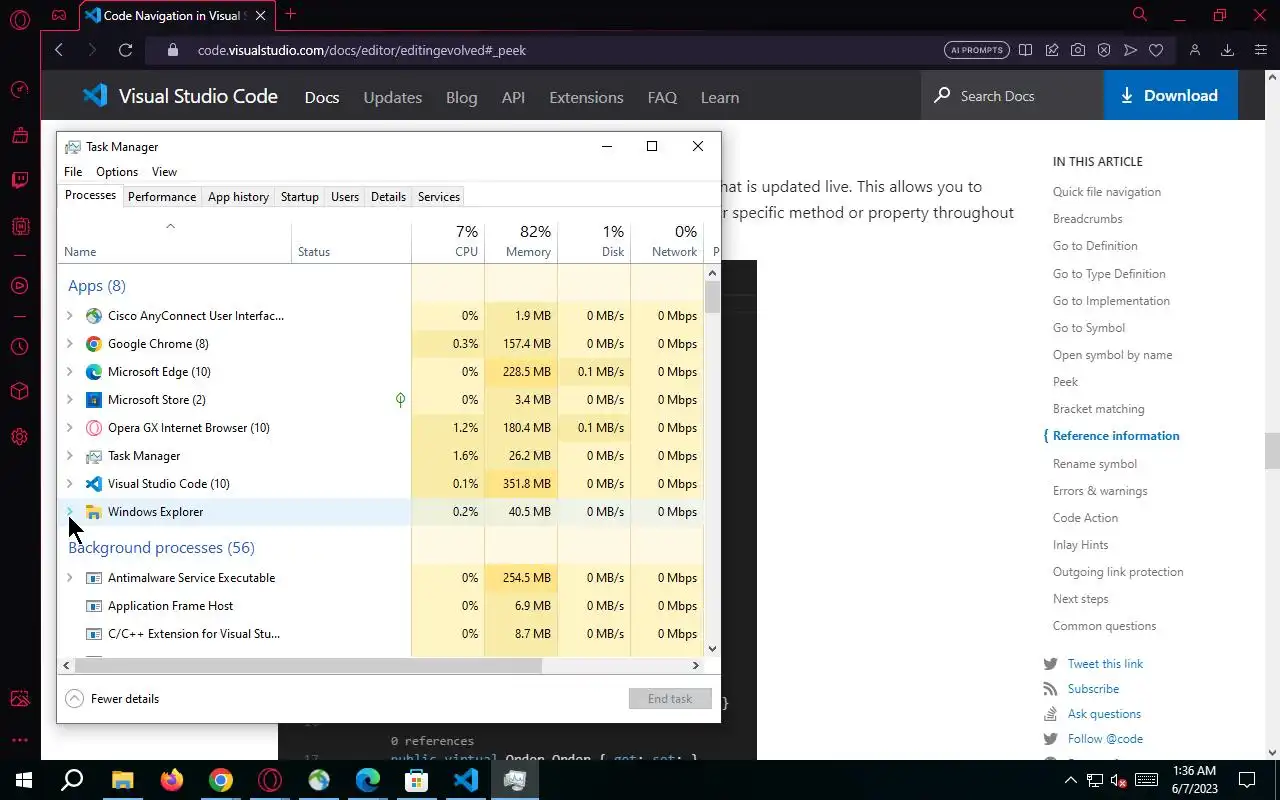Go back in Opera browser
Image resolution: width=1280 pixels, height=800 pixels.
click(x=59, y=50)
